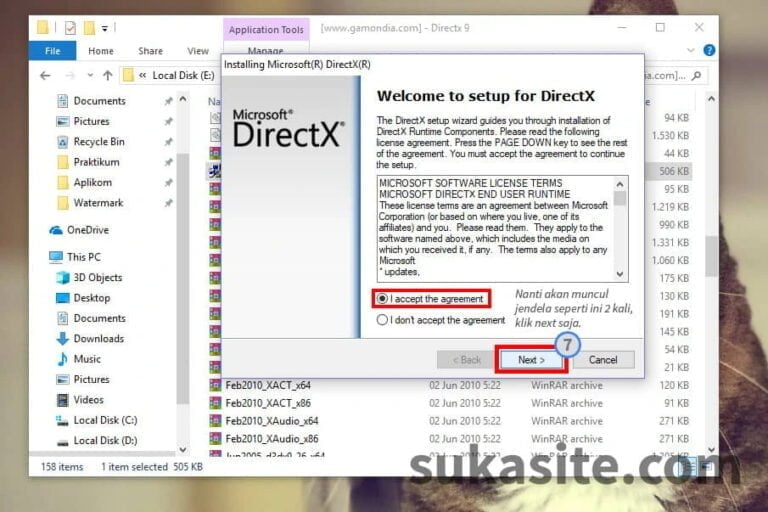
Task: Select 'I don't accept the agreement' option
Action: click(x=382, y=320)
